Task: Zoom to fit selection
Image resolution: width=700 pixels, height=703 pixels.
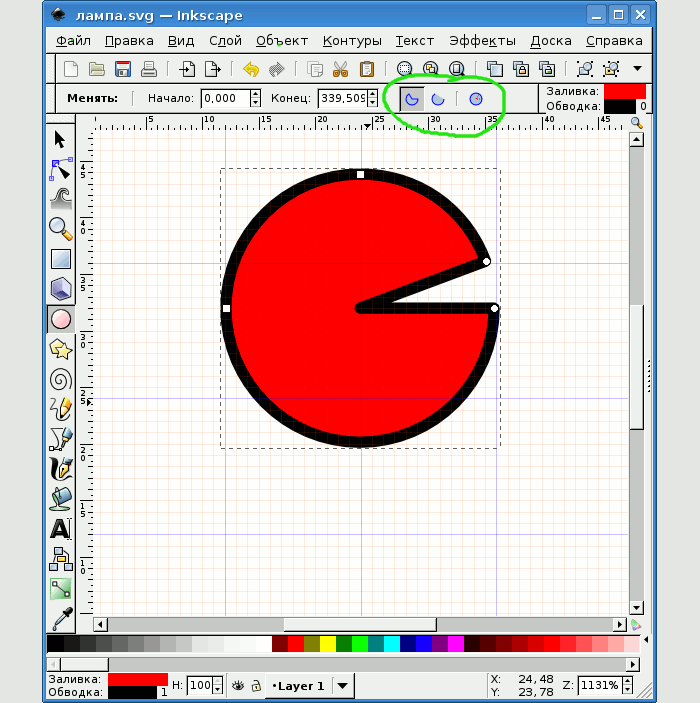Action: click(x=404, y=69)
